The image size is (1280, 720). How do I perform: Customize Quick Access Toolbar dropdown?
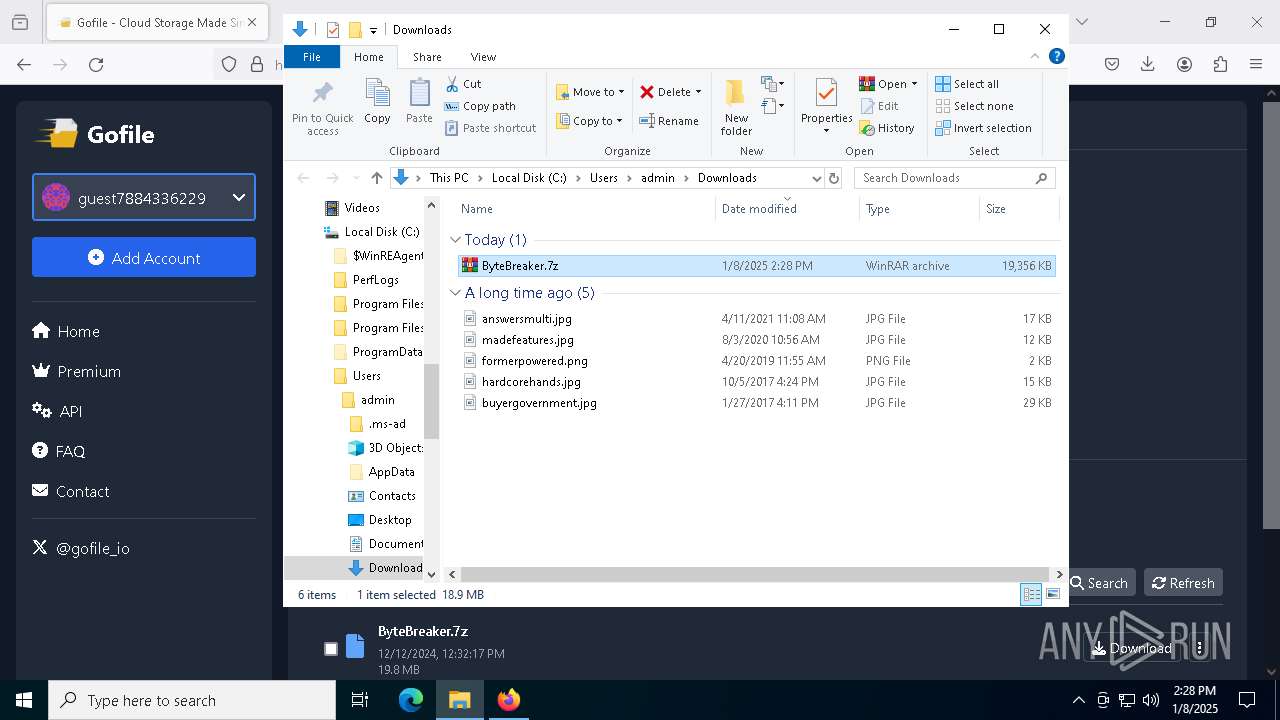point(374,30)
